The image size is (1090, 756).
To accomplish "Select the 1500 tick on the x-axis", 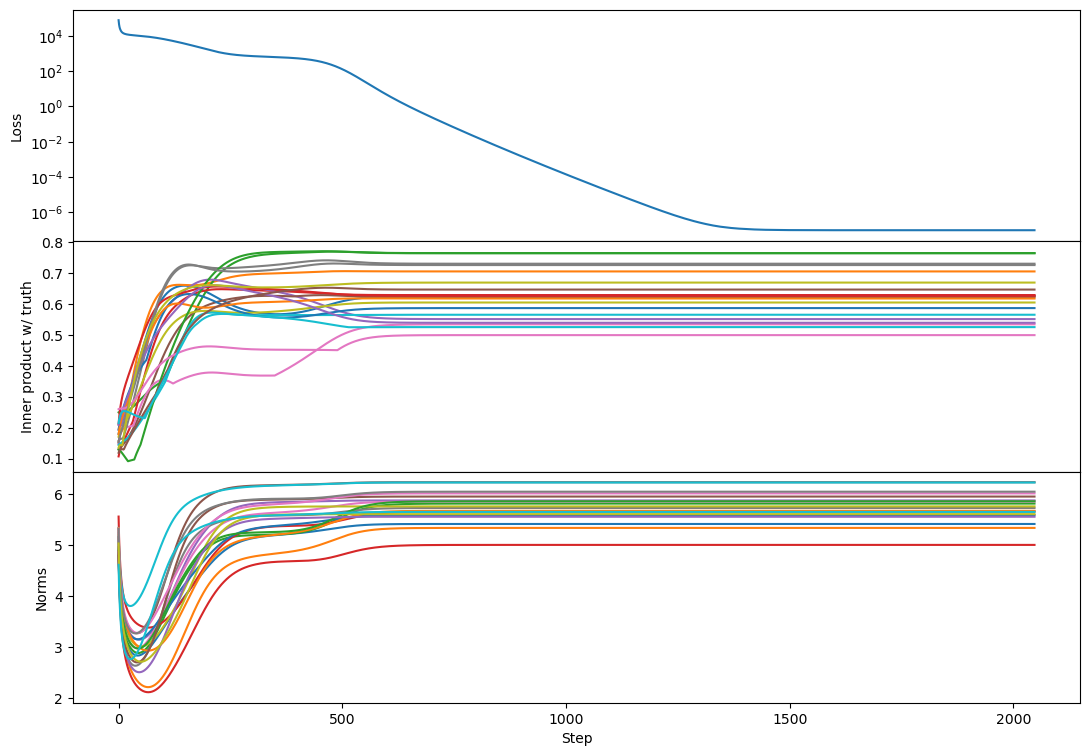I will click(x=790, y=718).
